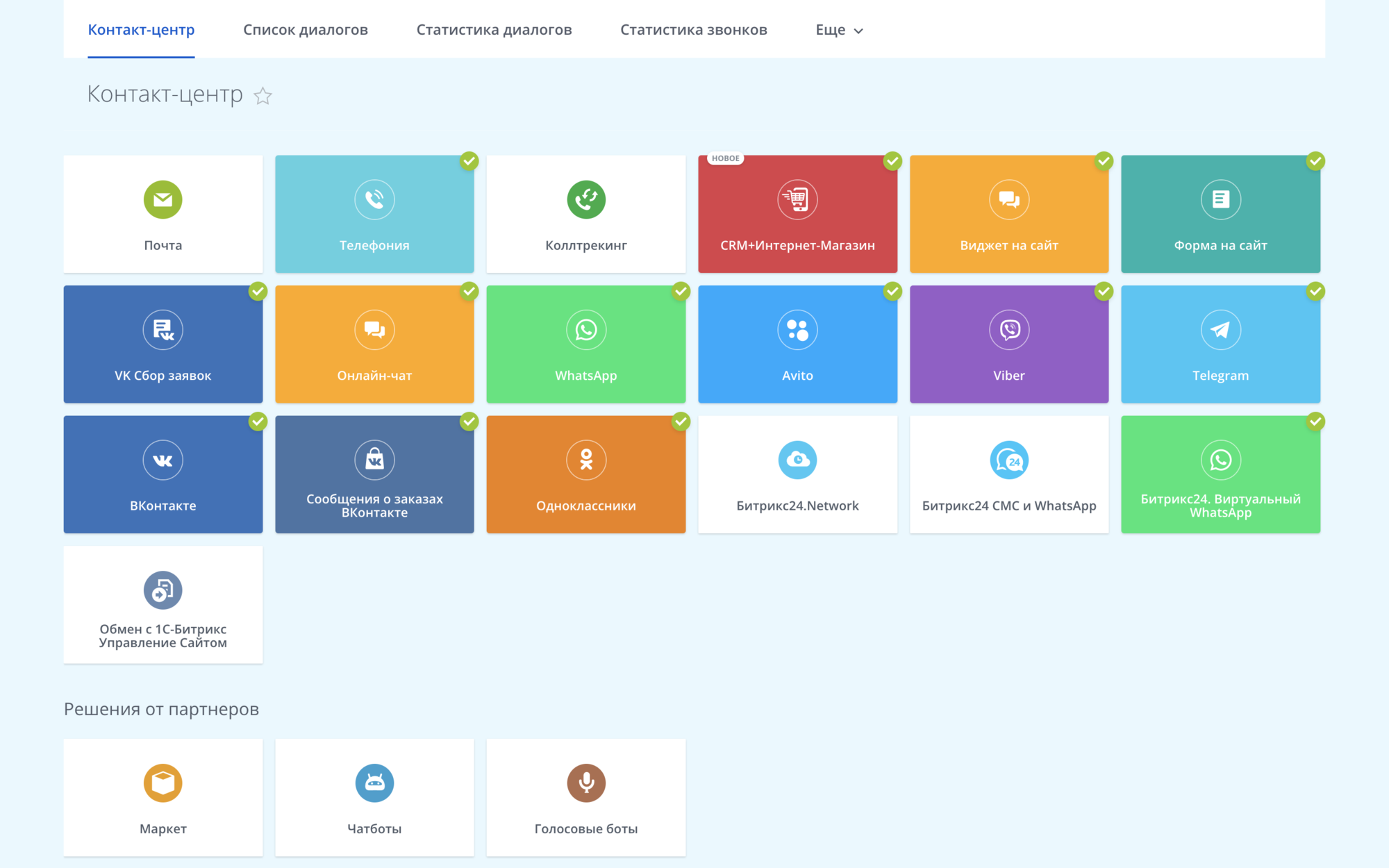Open the Форма на сайт tile
1389x868 pixels.
coord(1220,214)
